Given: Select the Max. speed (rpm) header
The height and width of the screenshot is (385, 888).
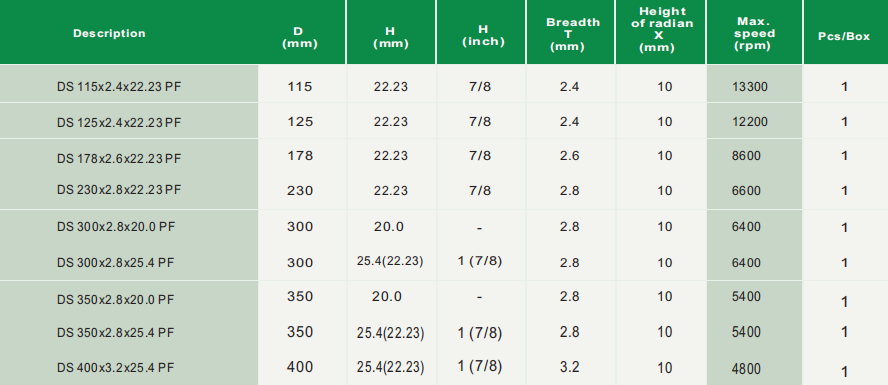Looking at the screenshot, I should coord(754,33).
